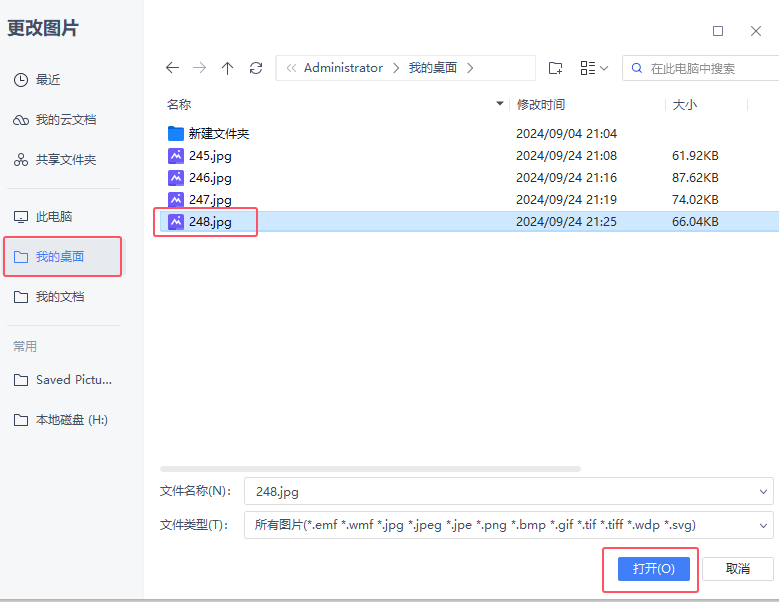779x602 pixels.
Task: Open the file type (文件类型) dropdown arrow
Action: (763, 526)
